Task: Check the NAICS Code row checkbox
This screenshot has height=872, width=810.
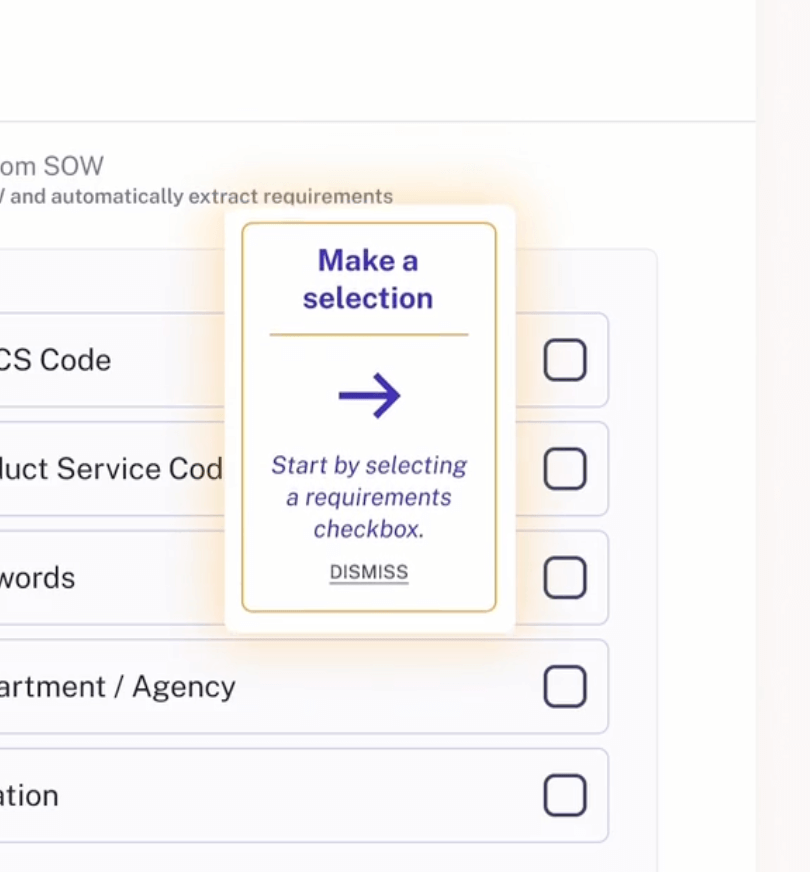Action: 565,360
